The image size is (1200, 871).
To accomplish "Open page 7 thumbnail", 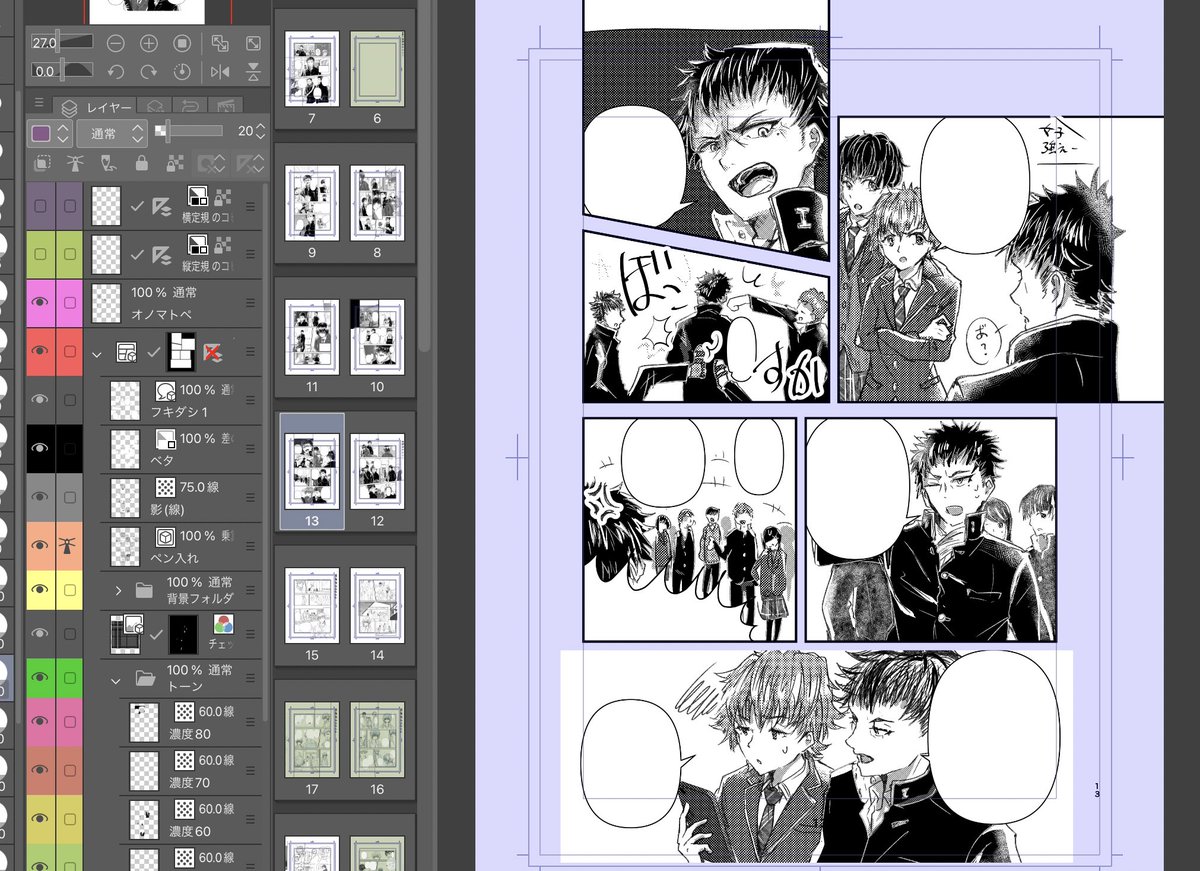I will pos(311,69).
